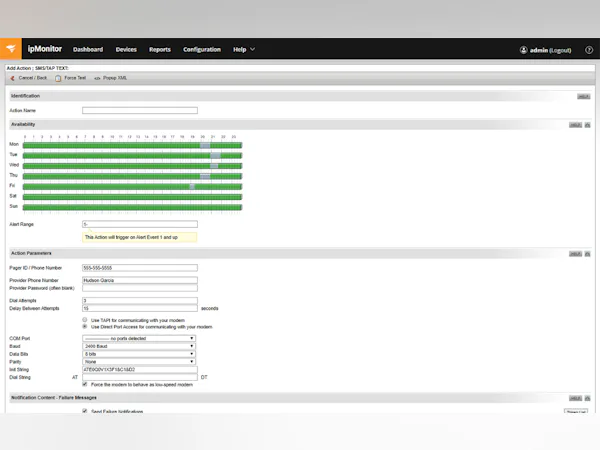Screen dimensions: 600x450
Task: Open the COM Port dropdown
Action: (139, 339)
